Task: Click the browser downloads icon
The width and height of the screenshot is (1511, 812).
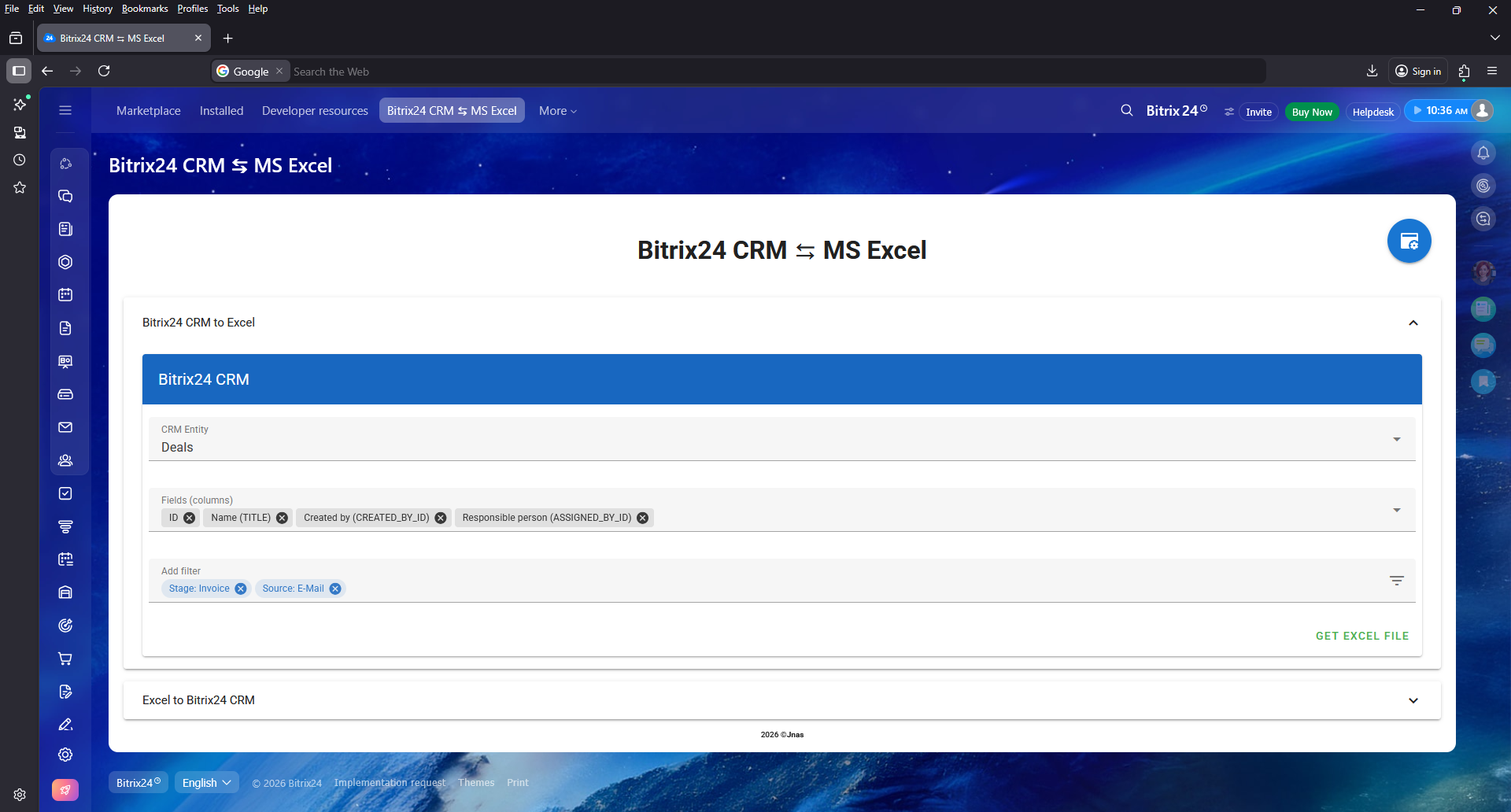Action: click(1372, 71)
